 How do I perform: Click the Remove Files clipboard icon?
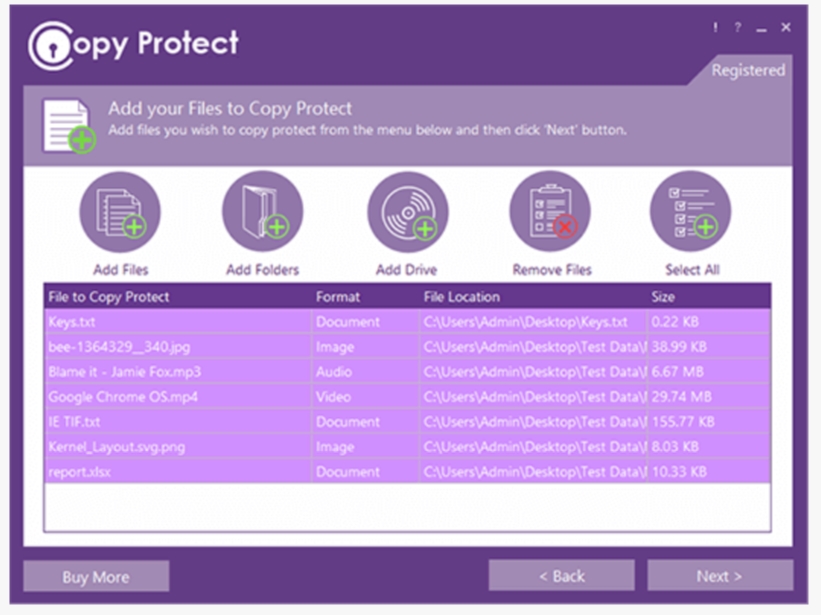(550, 213)
